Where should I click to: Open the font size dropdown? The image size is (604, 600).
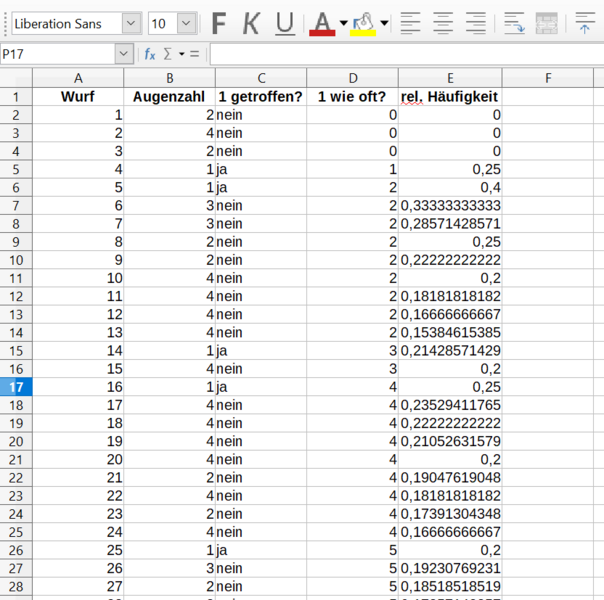coord(187,23)
